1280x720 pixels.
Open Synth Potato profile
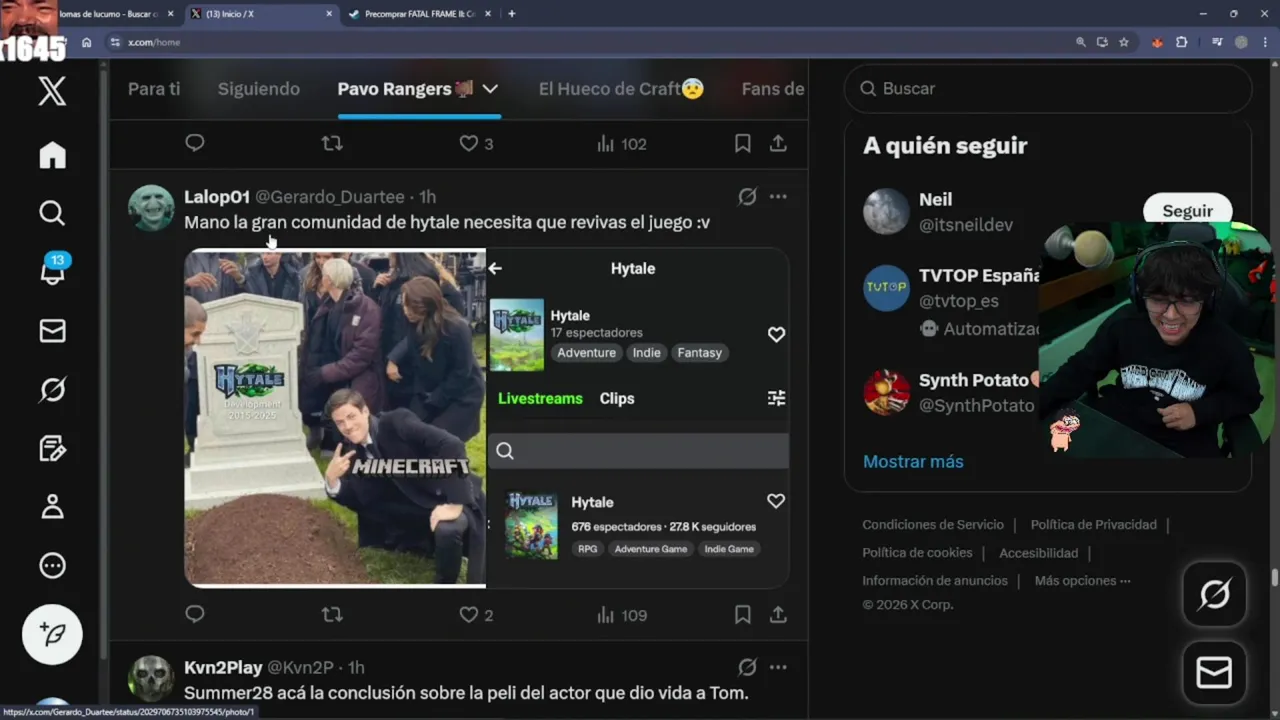click(974, 380)
